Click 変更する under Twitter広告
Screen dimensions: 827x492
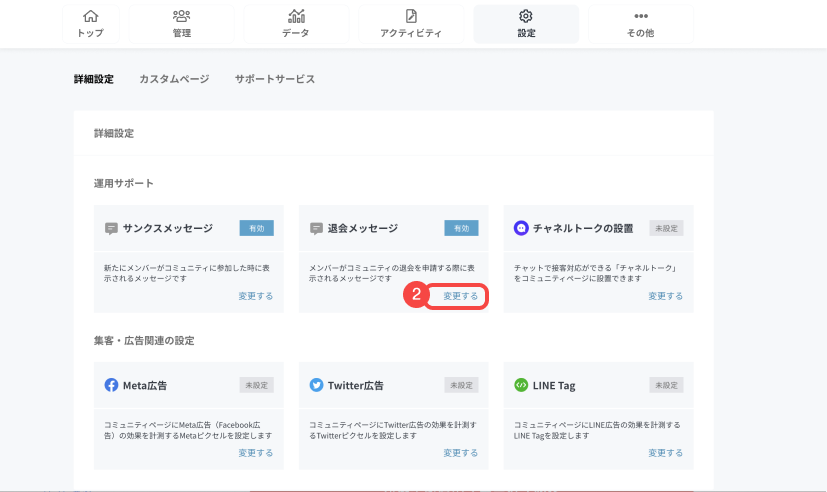click(x=460, y=453)
